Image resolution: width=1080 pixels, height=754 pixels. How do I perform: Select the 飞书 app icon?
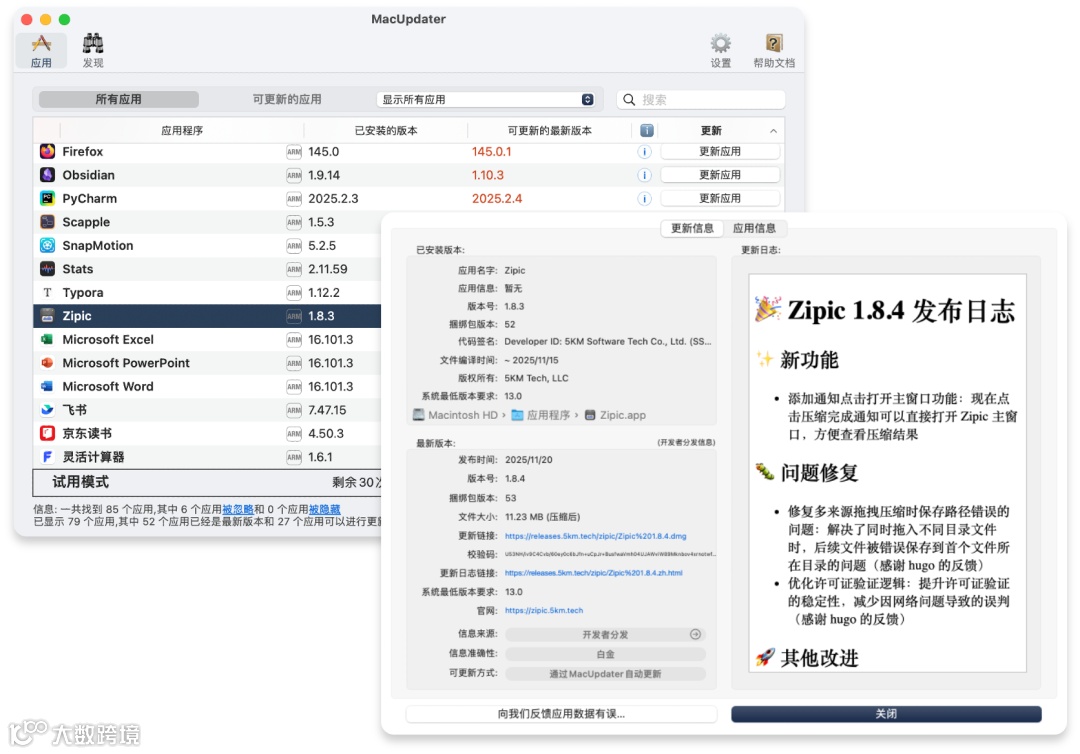pyautogui.click(x=48, y=410)
